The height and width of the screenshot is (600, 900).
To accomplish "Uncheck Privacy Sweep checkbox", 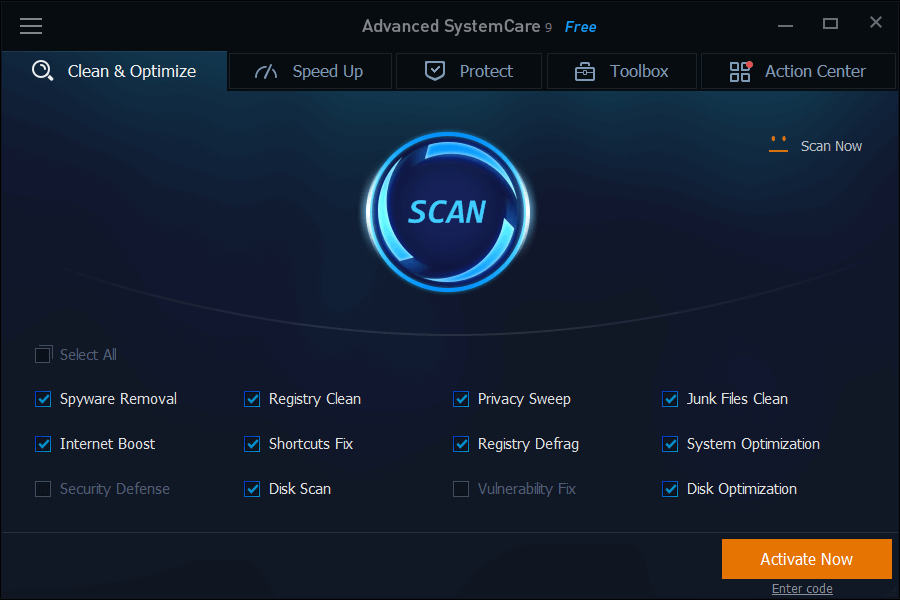I will point(461,398).
